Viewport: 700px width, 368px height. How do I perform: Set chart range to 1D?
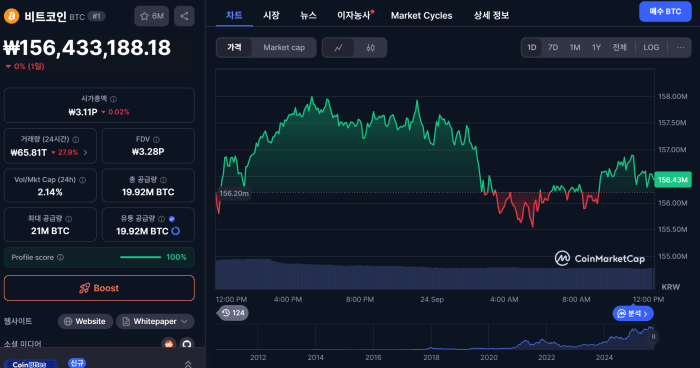[x=532, y=47]
